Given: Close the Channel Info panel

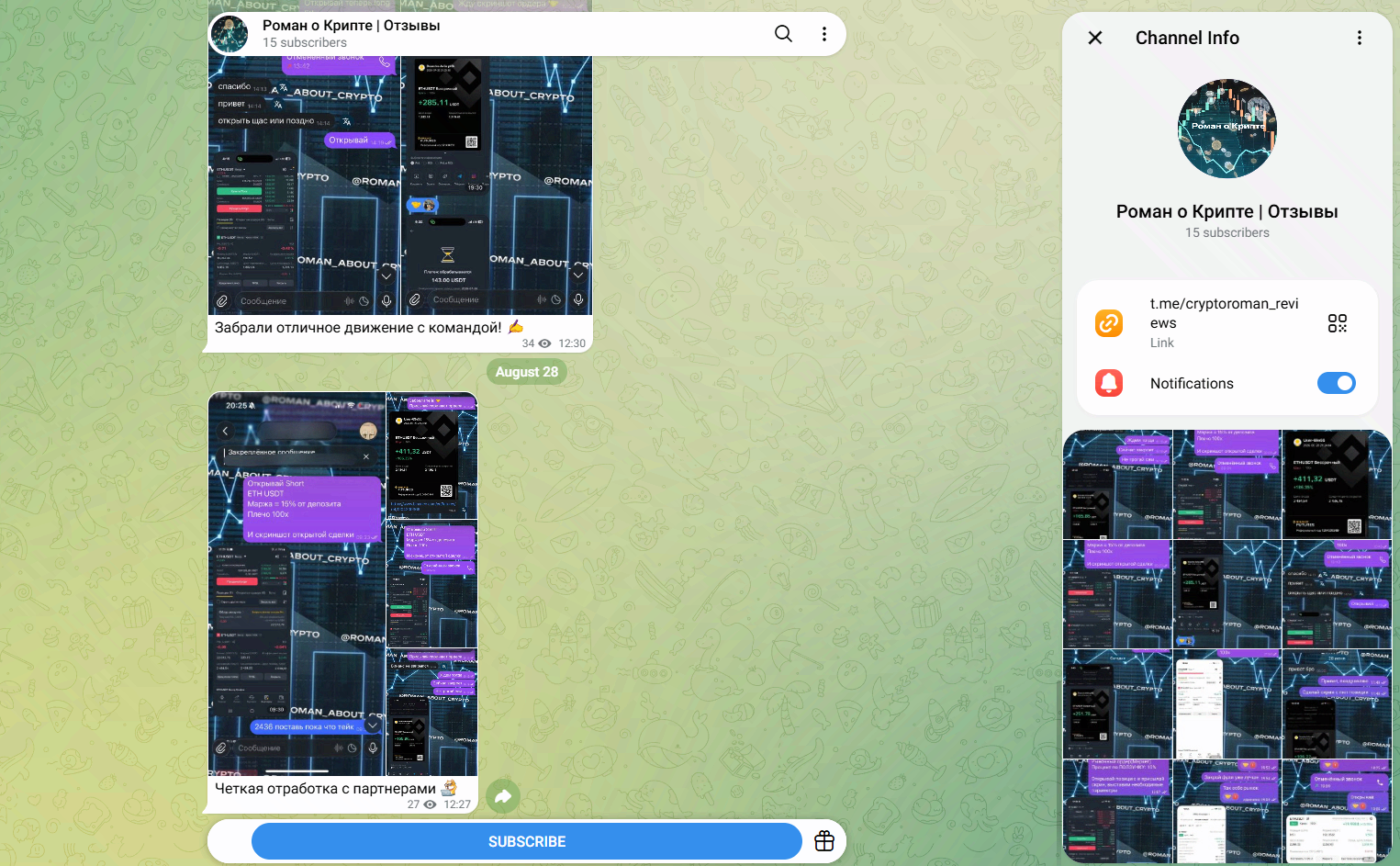Looking at the screenshot, I should point(1095,38).
